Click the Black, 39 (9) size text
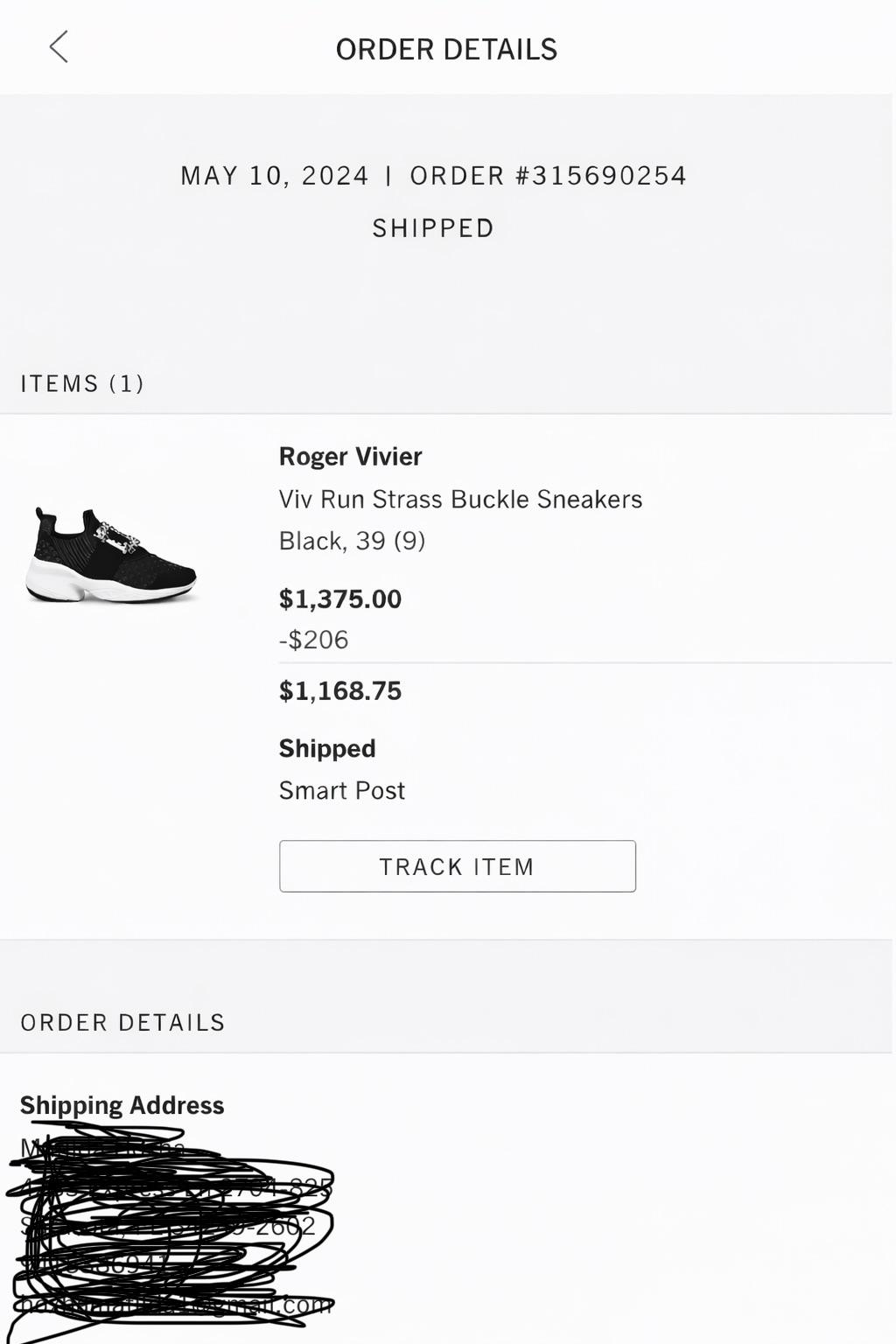 pyautogui.click(x=352, y=541)
